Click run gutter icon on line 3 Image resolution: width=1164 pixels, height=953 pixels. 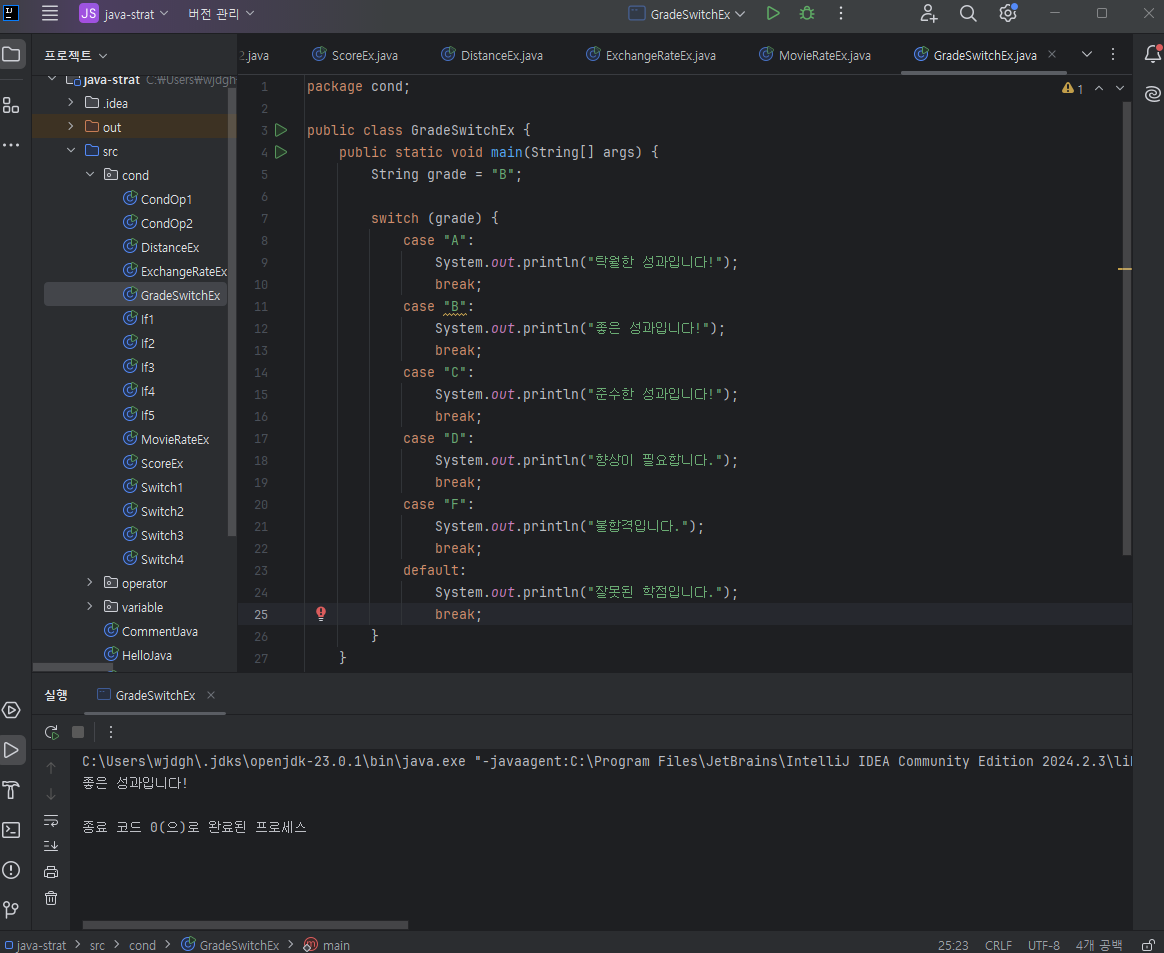(281, 130)
